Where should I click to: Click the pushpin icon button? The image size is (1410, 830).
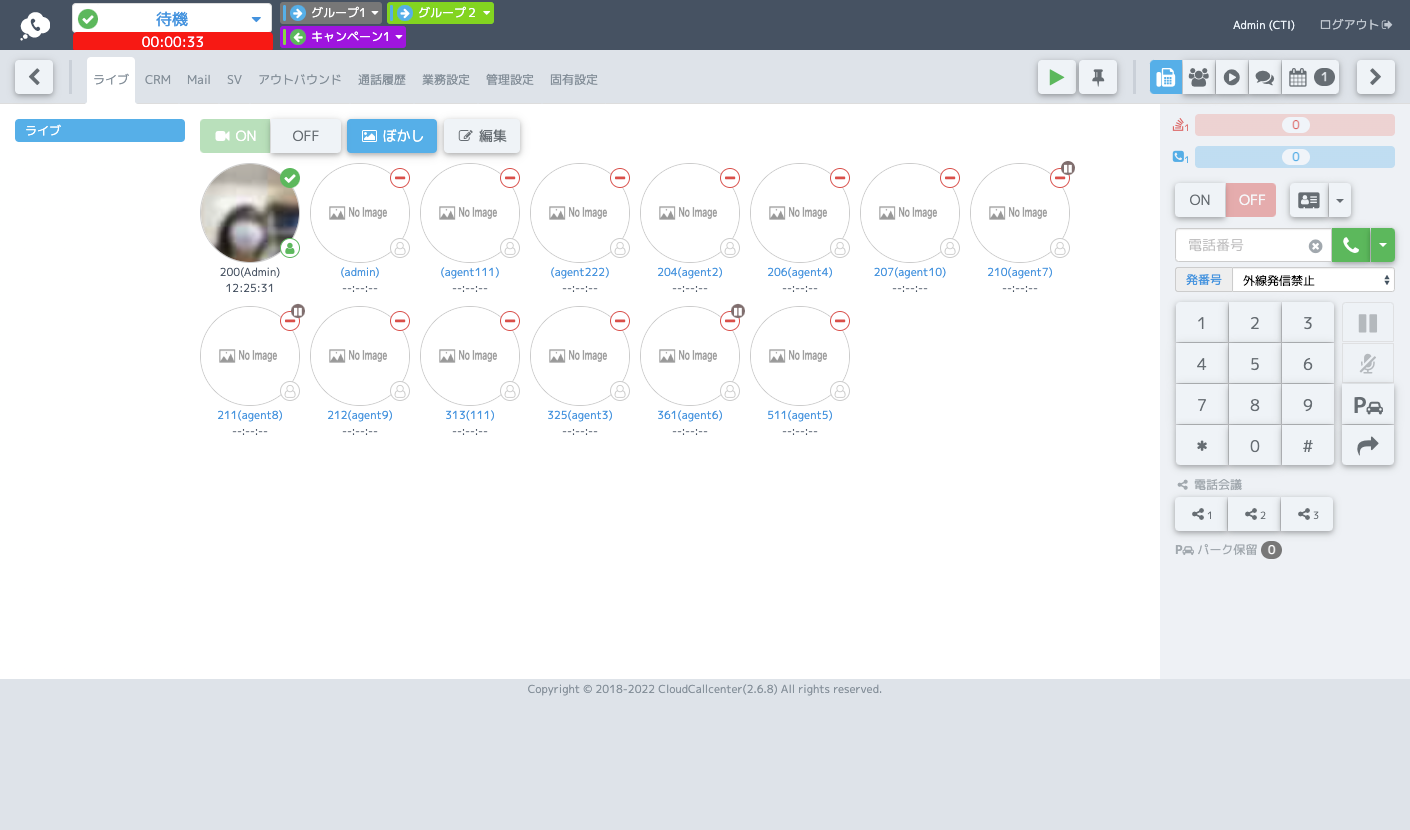pos(1098,77)
